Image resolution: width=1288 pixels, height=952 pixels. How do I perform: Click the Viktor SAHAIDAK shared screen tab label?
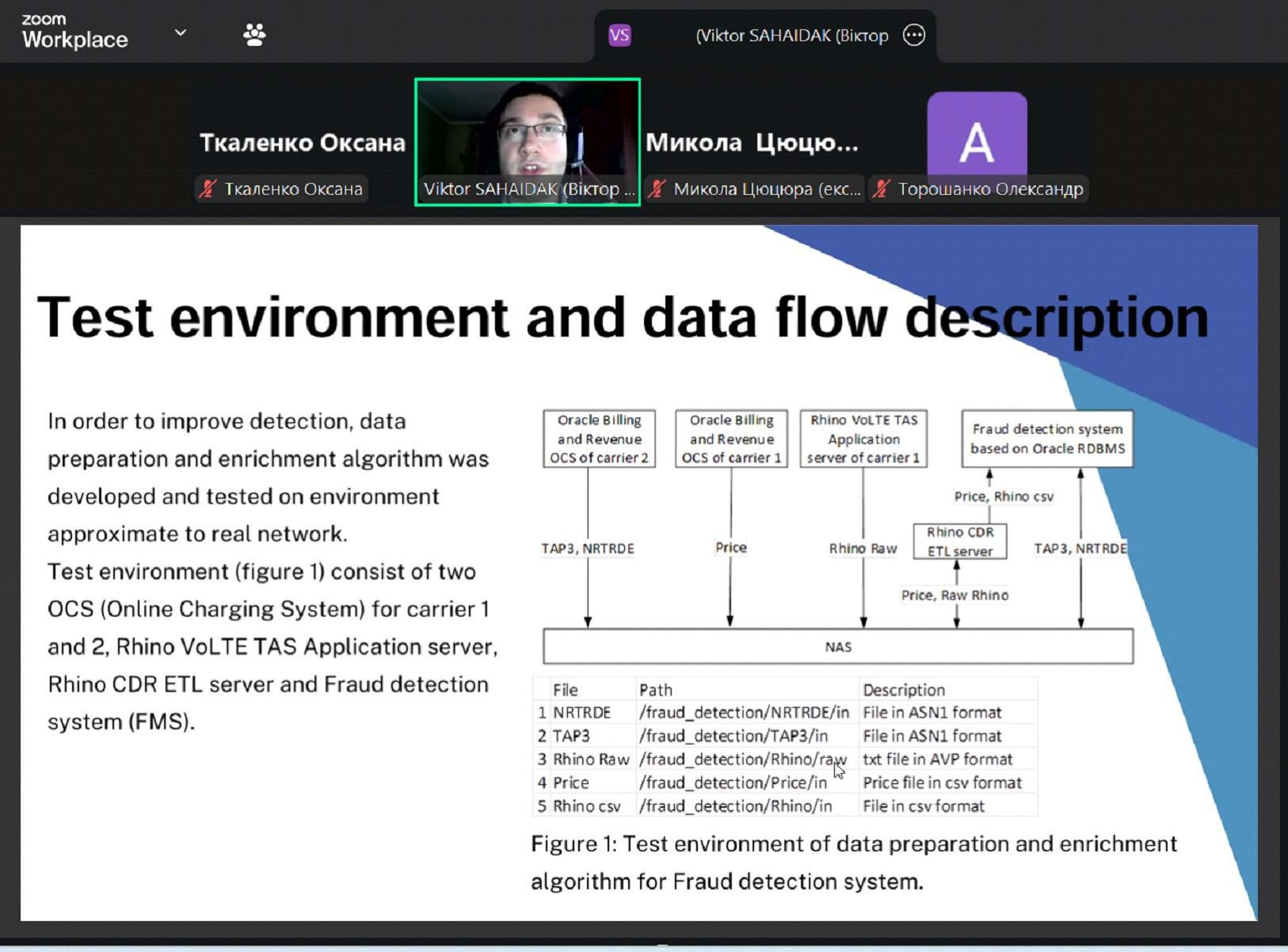coord(791,36)
